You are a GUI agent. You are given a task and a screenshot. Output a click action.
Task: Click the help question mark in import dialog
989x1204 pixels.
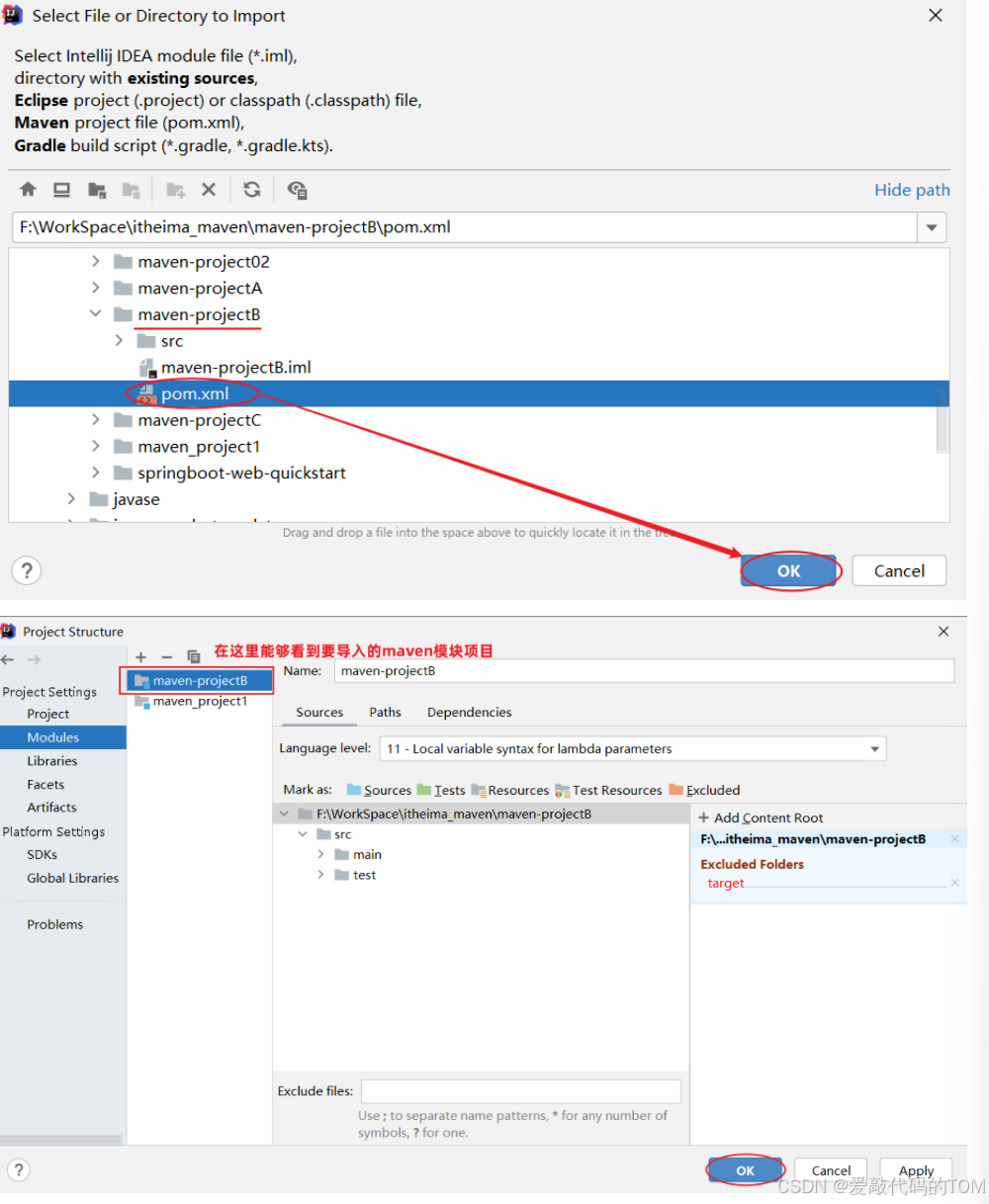tap(27, 570)
